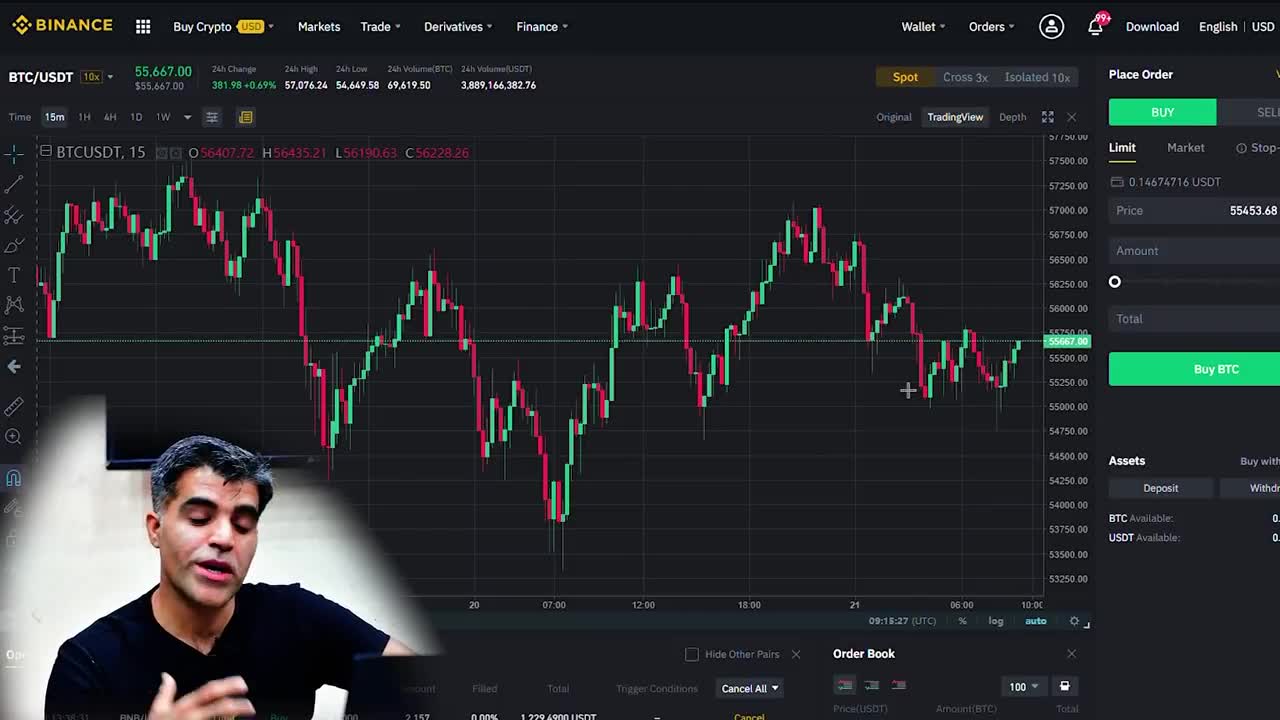Show bids-only order book view
Viewport: 1280px width, 720px height.
click(x=872, y=685)
